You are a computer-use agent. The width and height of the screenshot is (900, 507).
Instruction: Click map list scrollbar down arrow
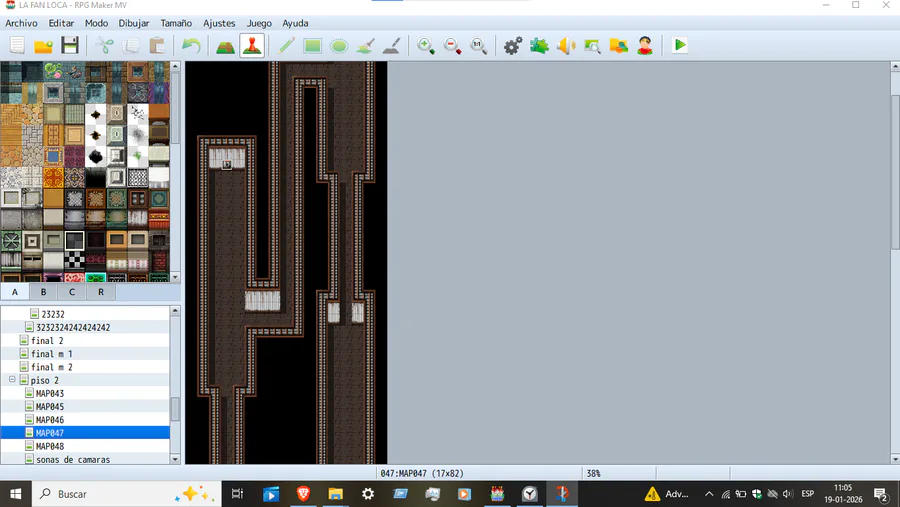(175, 459)
